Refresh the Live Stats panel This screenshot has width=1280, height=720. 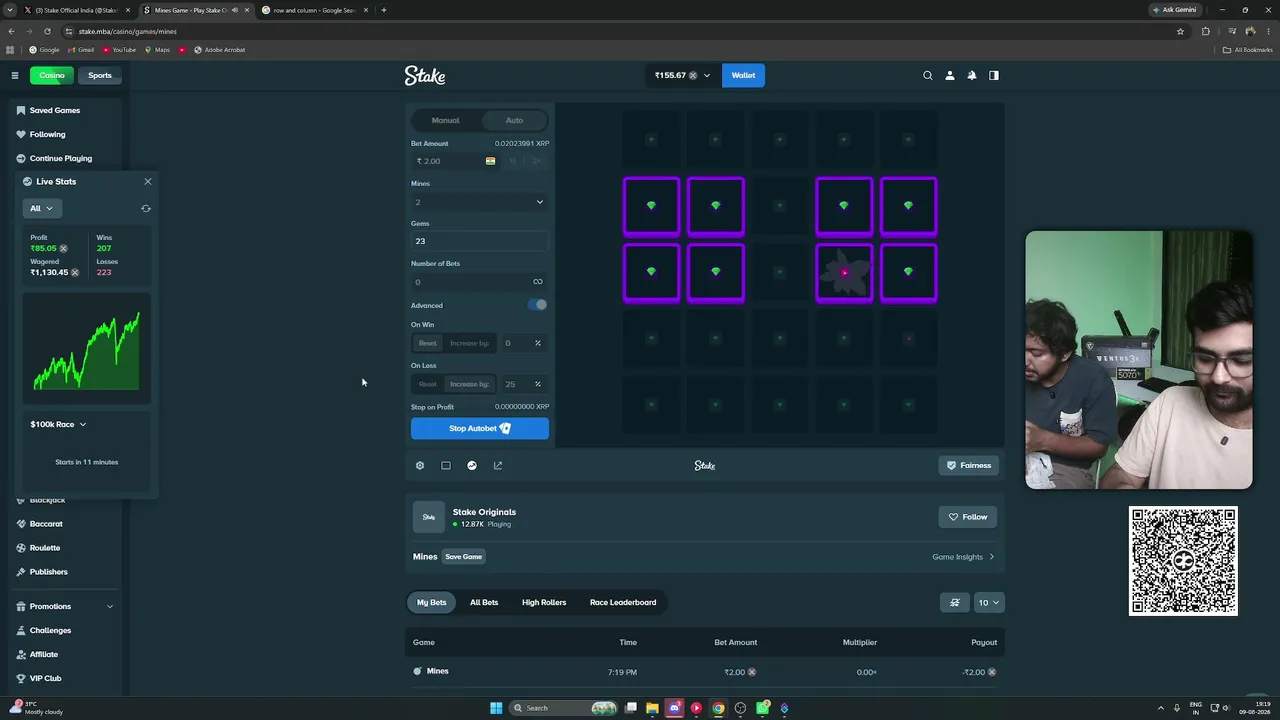[x=146, y=208]
